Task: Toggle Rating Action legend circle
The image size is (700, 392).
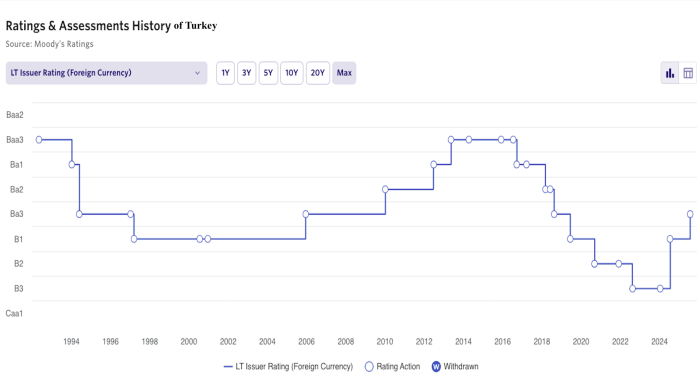Action: 369,367
